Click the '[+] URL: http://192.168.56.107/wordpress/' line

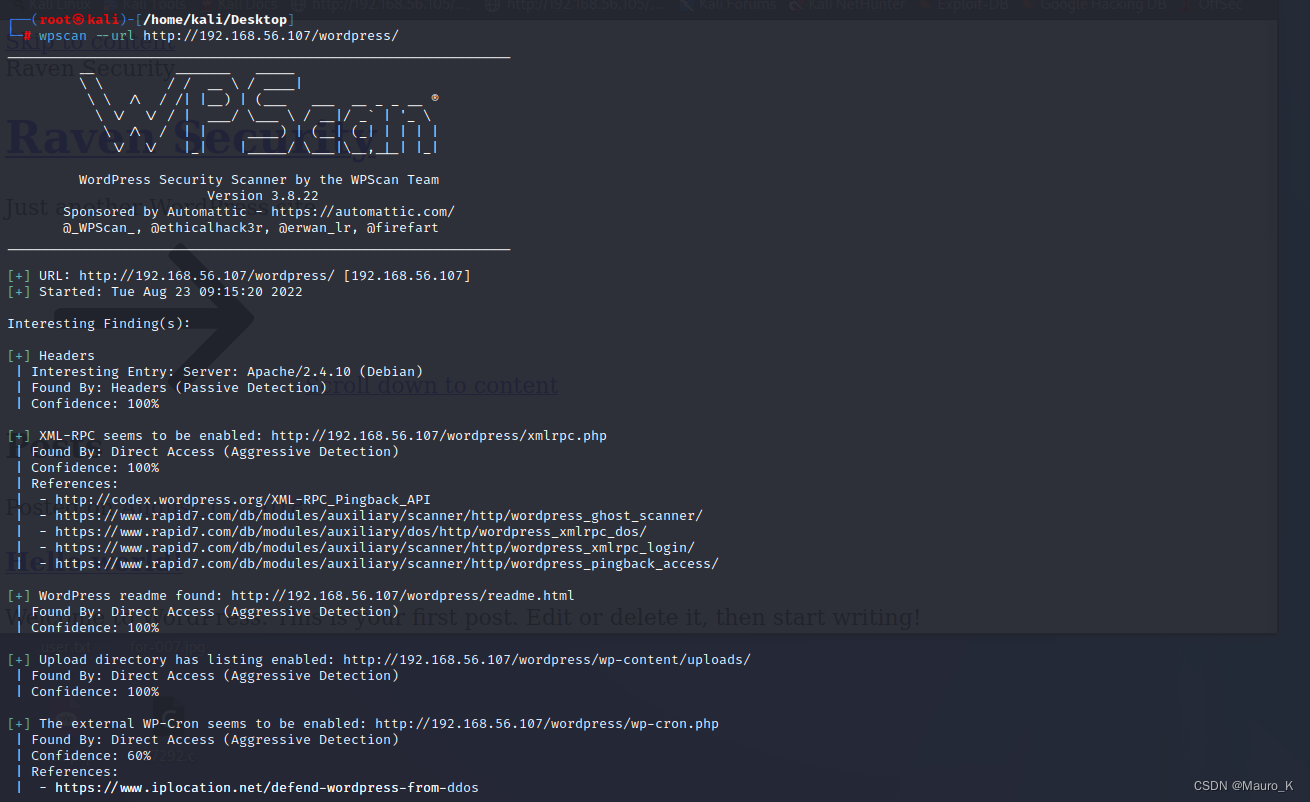pyautogui.click(x=239, y=276)
